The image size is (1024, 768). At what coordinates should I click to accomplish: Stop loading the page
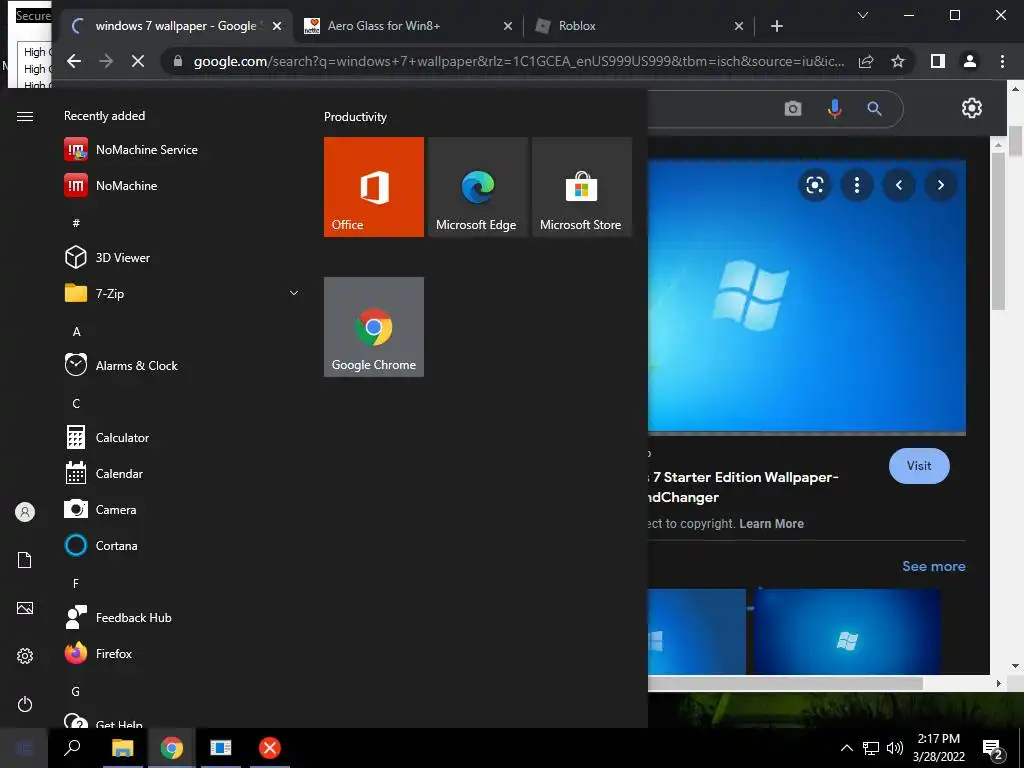pos(138,61)
